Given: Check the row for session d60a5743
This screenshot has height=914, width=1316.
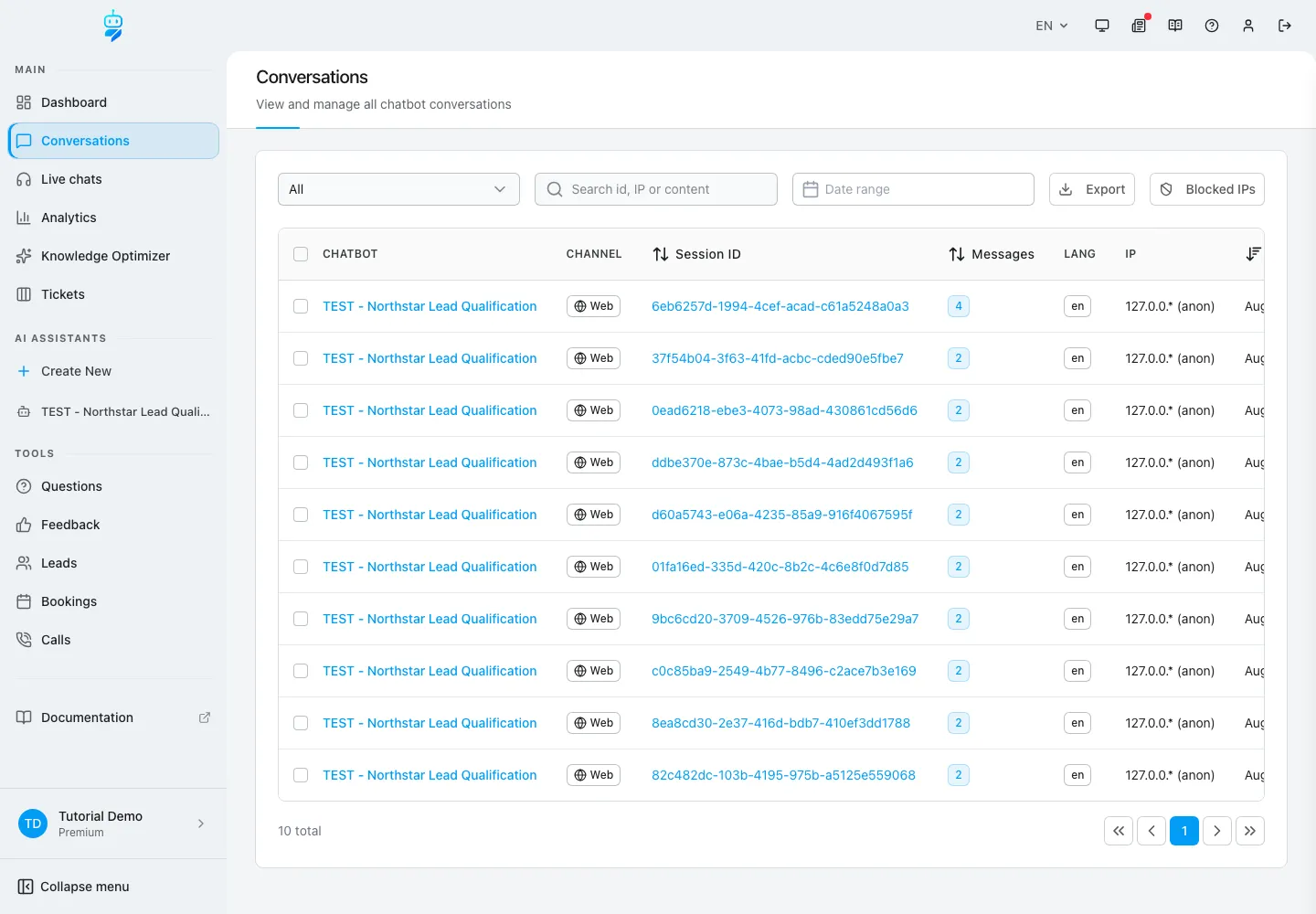Looking at the screenshot, I should [301, 515].
